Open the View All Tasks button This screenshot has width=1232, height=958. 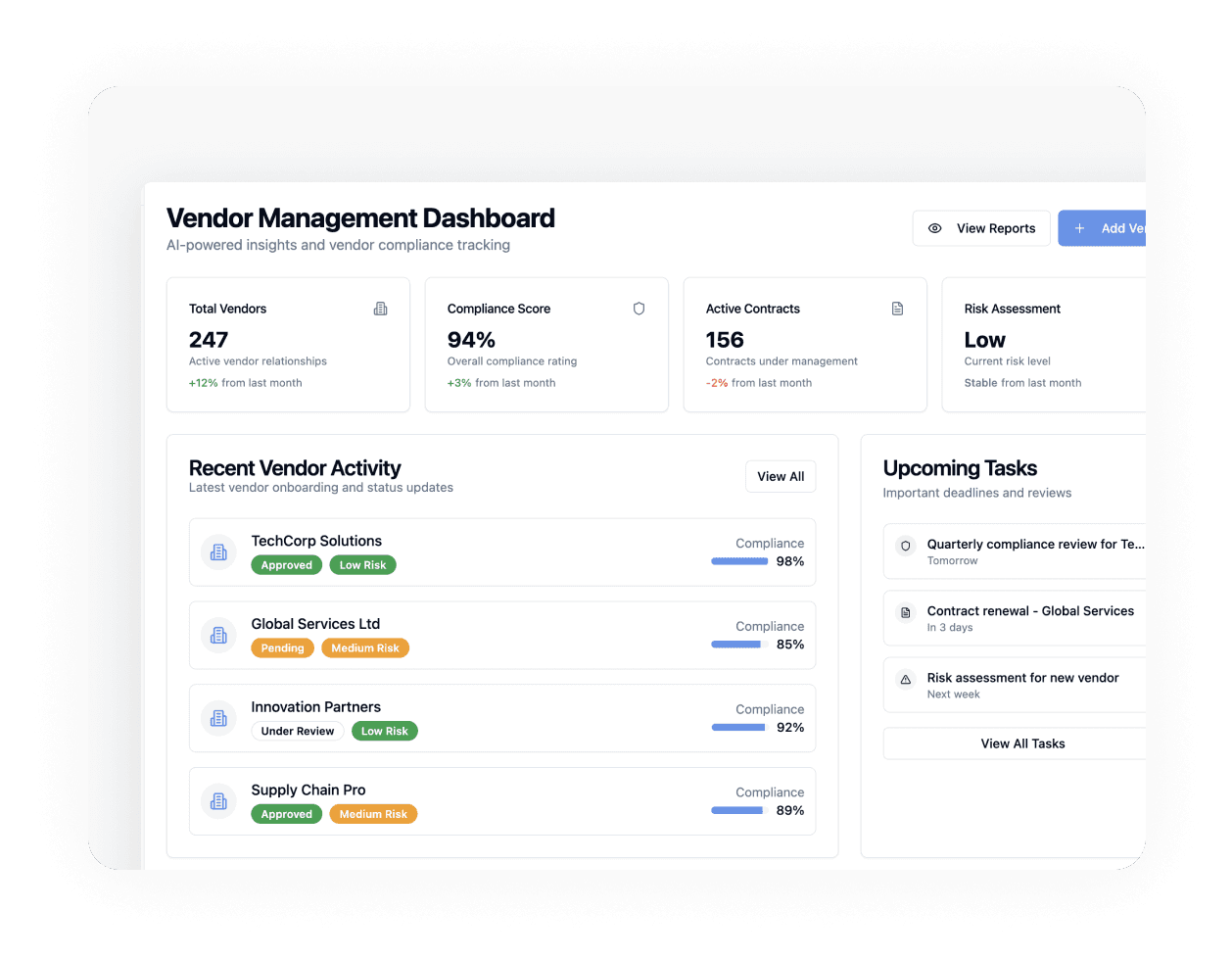(x=1022, y=743)
